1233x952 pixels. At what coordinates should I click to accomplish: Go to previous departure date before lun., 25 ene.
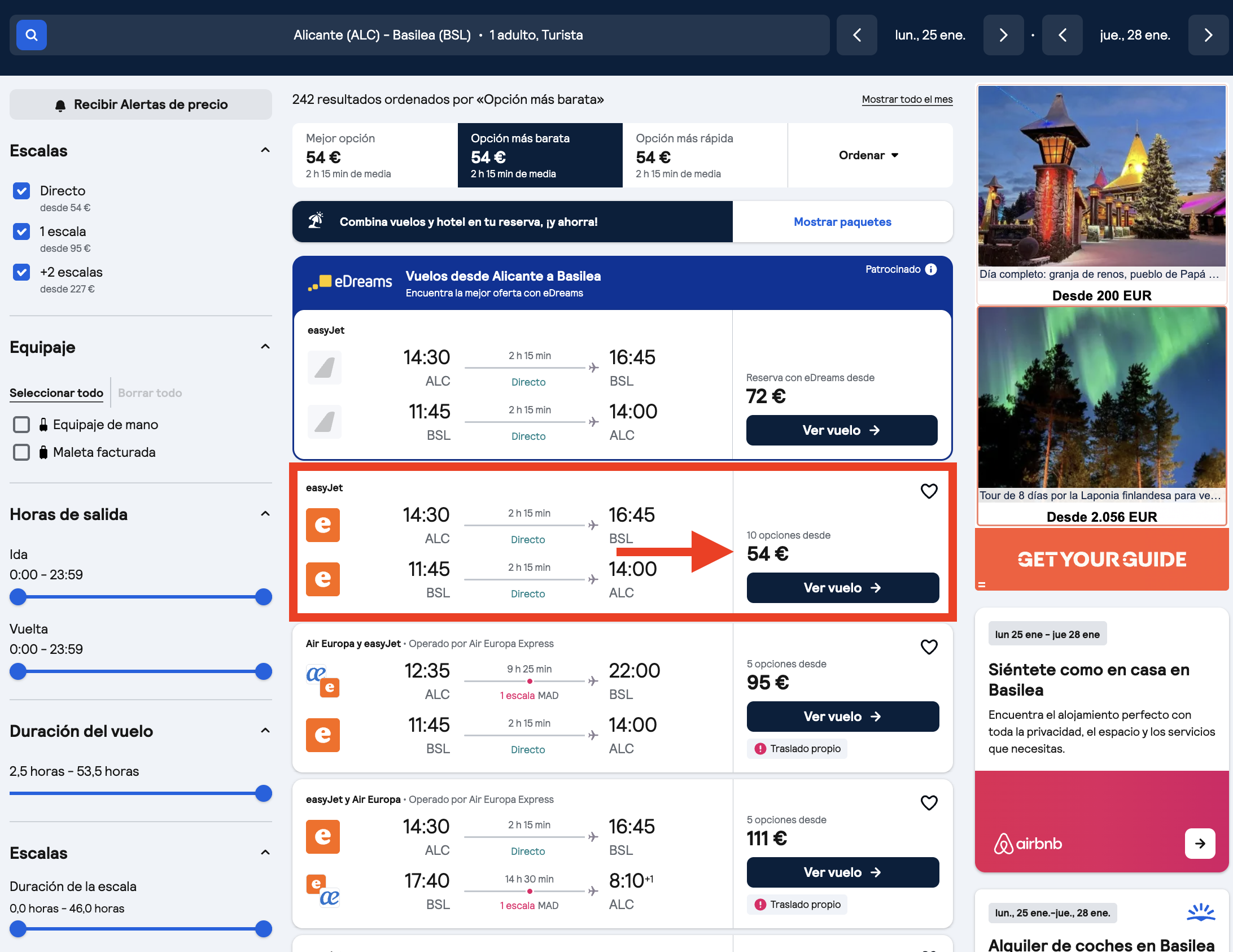856,35
